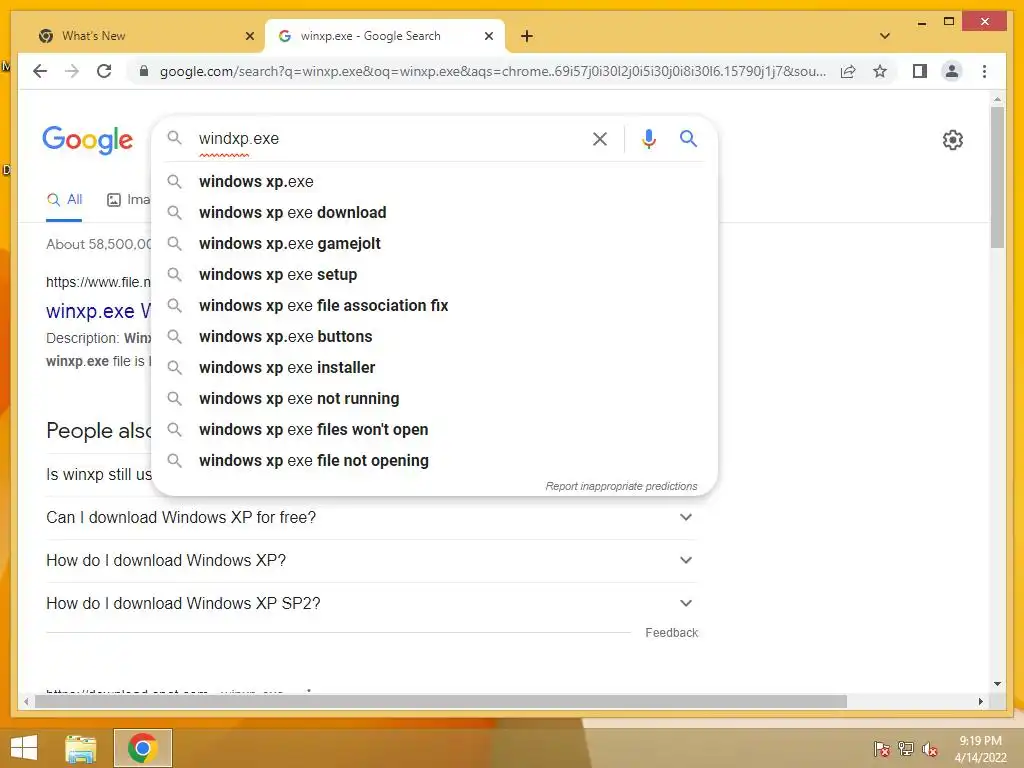Screen dimensions: 1024x768
Task: Open the taskbar clock showing 9:19 PM
Action: 980,749
